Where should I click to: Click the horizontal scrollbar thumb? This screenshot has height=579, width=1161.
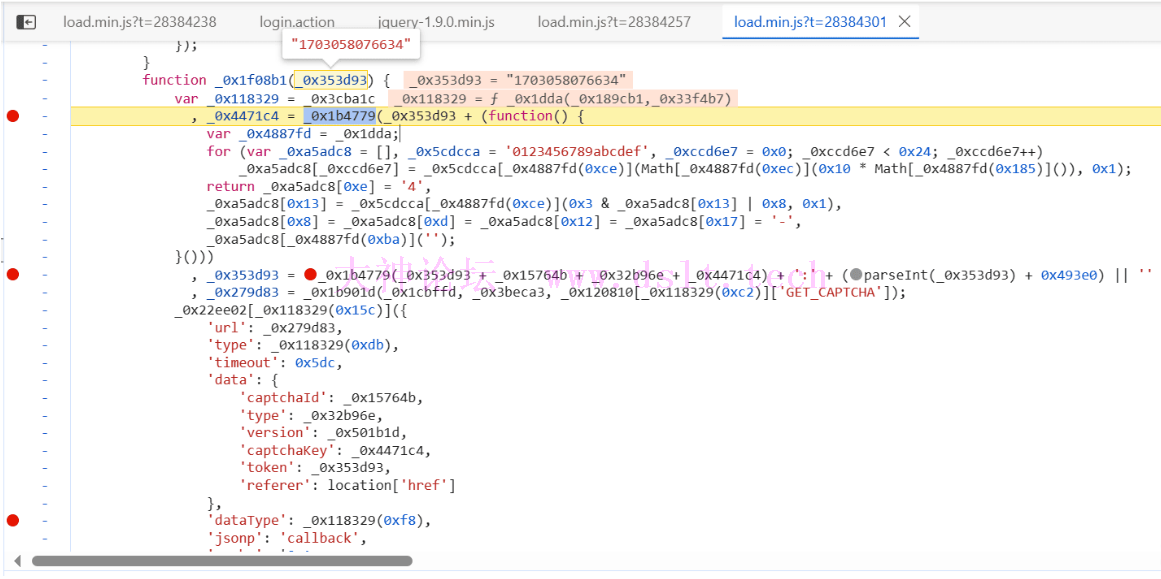click(x=222, y=561)
